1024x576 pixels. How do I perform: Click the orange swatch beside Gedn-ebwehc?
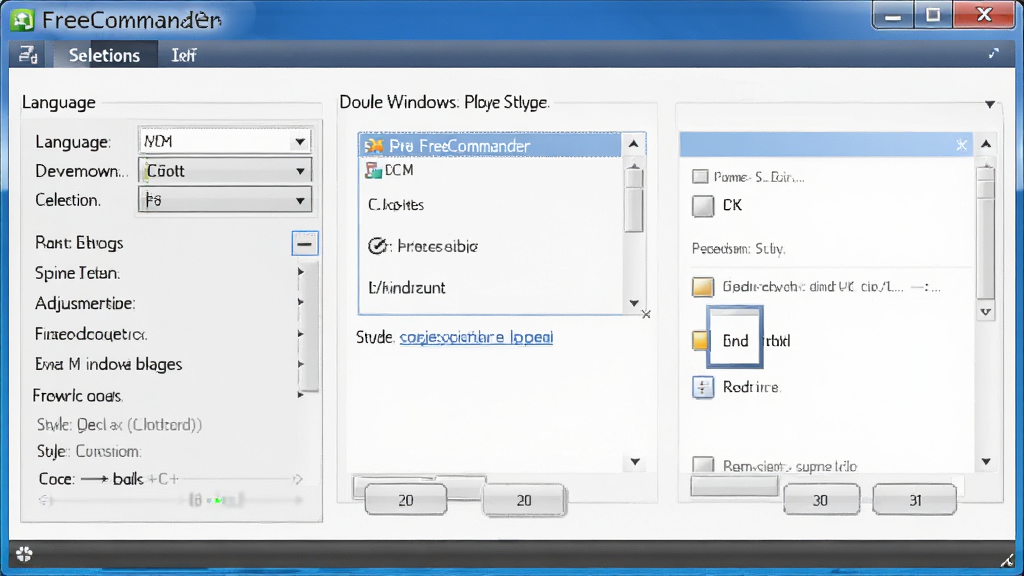pos(703,287)
